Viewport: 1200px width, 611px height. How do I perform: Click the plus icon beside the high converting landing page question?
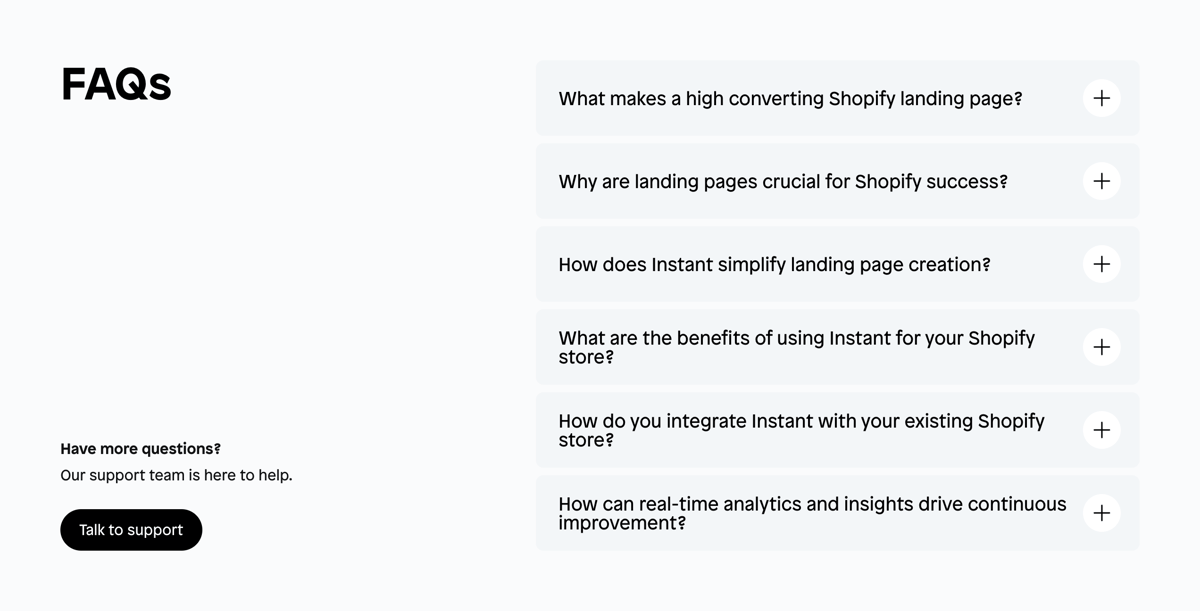coord(1101,98)
